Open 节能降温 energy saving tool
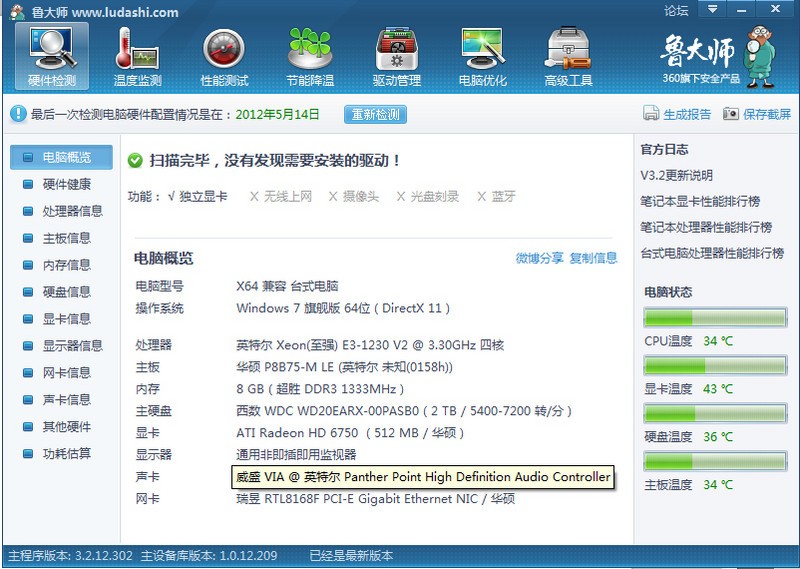 point(310,57)
